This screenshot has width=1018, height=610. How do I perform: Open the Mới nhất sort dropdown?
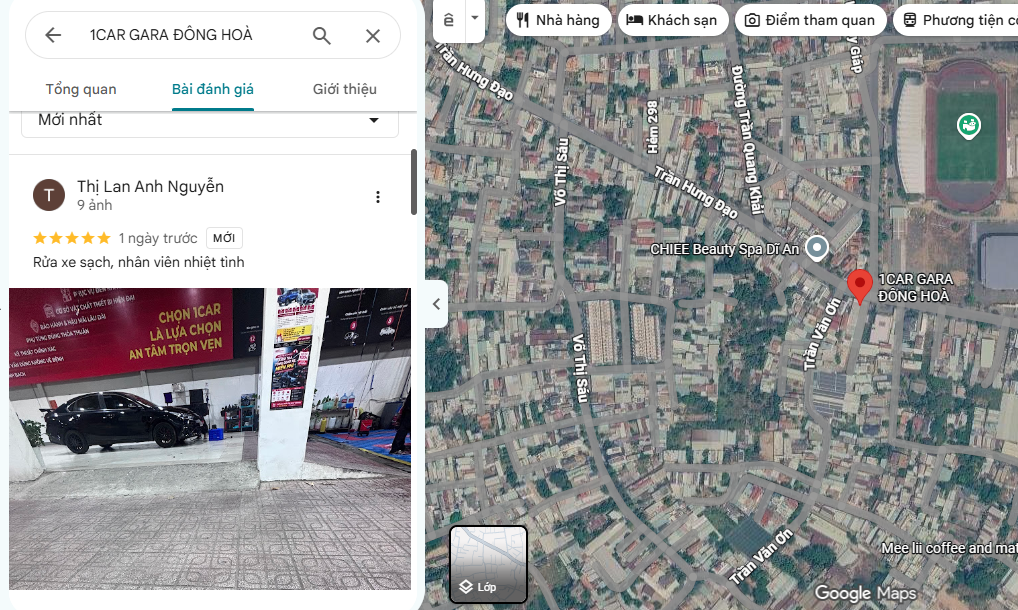(210, 121)
